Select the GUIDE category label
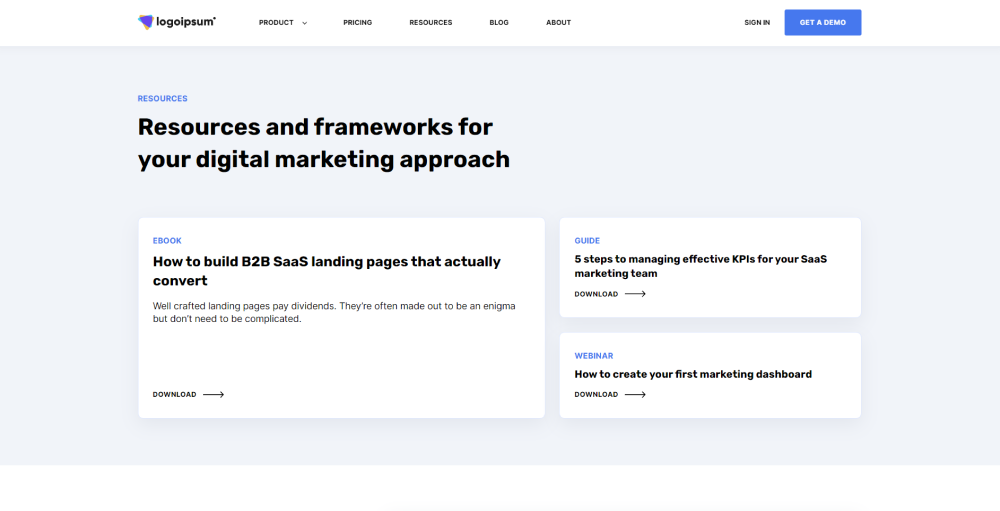Viewport: 1000px width, 511px height. click(587, 241)
